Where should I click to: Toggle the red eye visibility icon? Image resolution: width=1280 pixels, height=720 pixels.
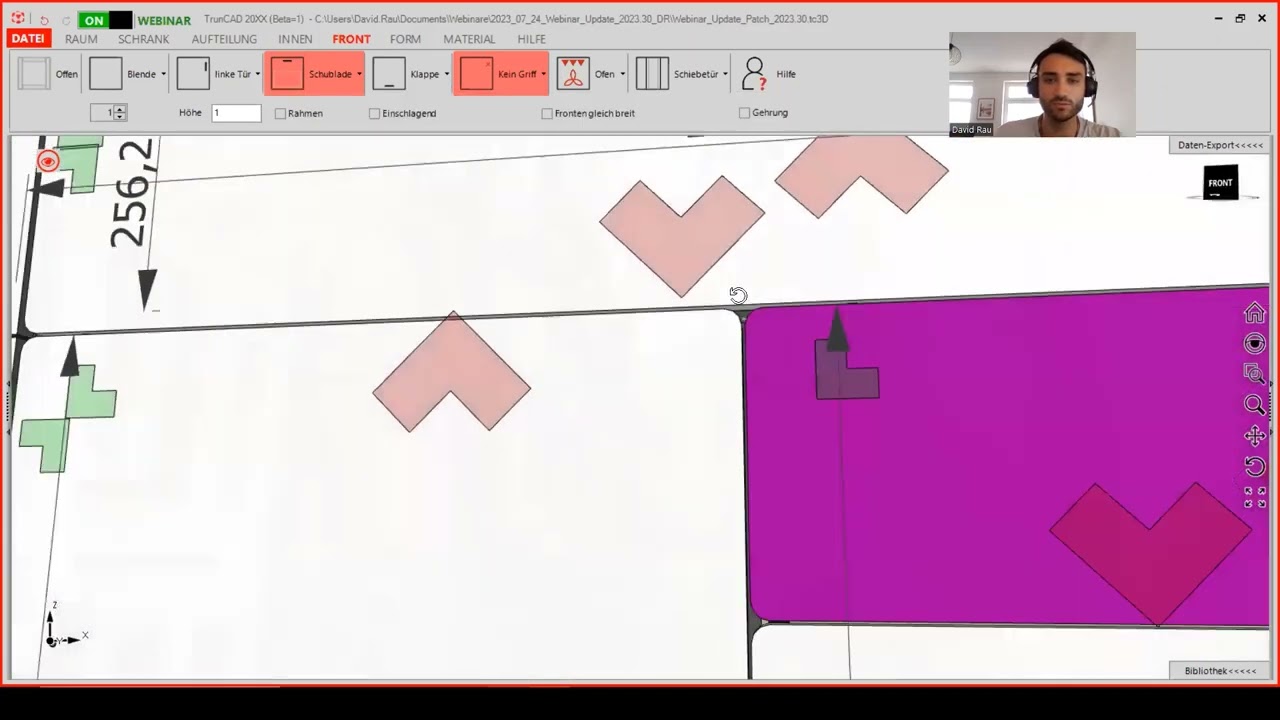[48, 161]
